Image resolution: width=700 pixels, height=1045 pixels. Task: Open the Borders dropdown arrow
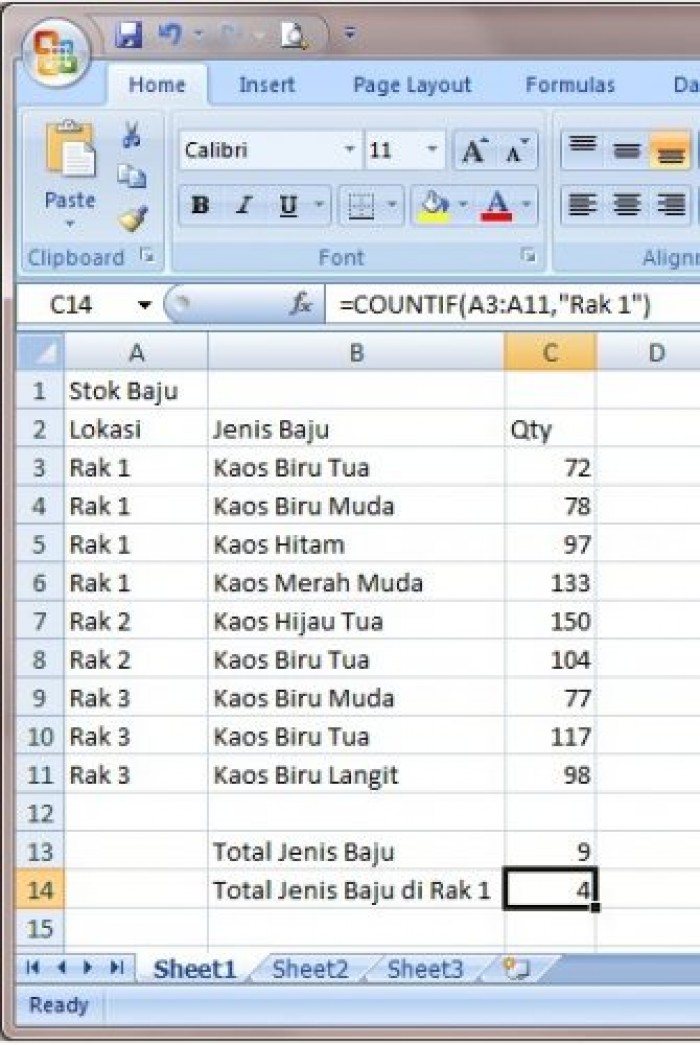pyautogui.click(x=392, y=205)
